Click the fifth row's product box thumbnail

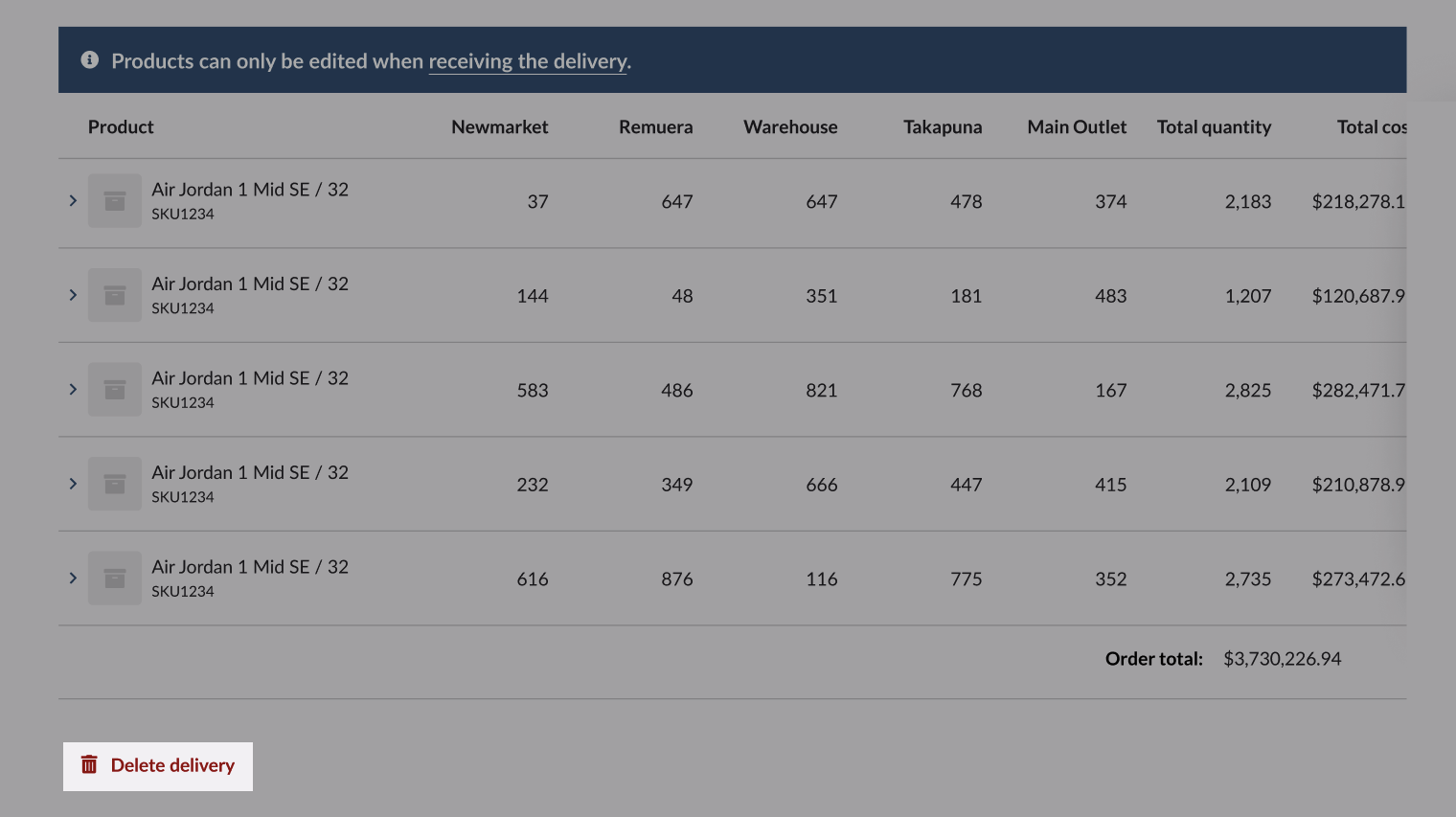pos(115,579)
